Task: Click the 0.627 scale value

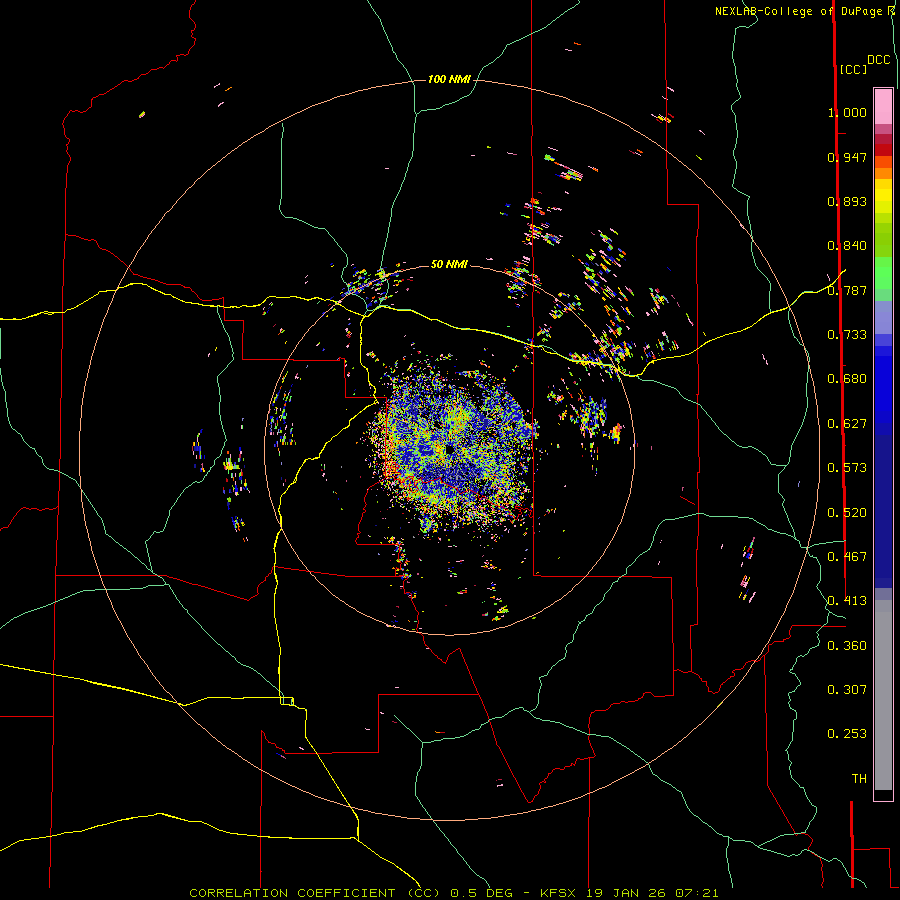Action: [x=847, y=424]
